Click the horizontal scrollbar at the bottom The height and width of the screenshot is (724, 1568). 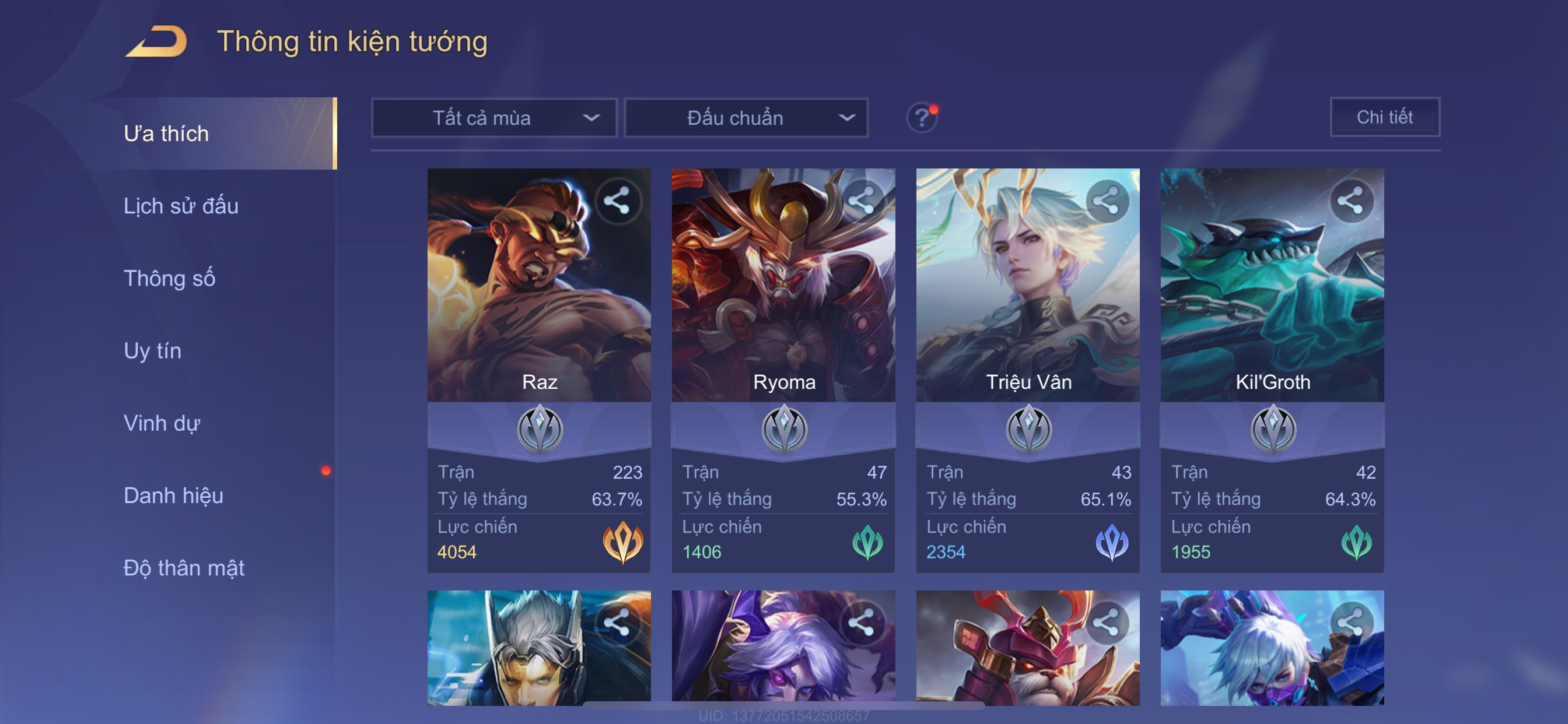tap(784, 706)
